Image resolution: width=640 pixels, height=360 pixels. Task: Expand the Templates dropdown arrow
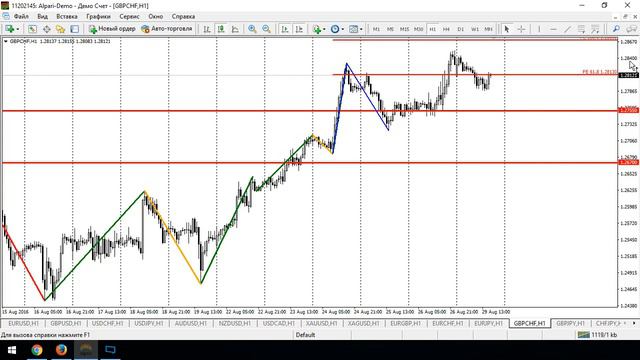tap(361, 29)
